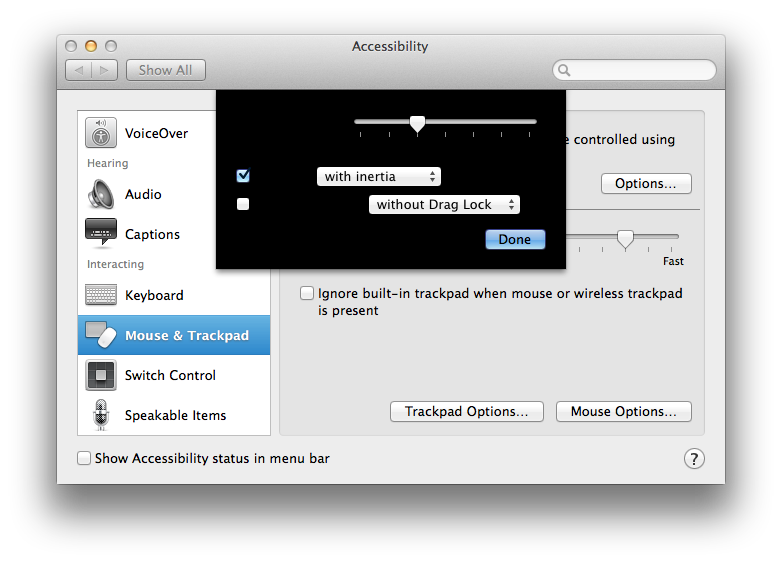This screenshot has width=782, height=563.
Task: Select Audio label in the sidebar
Action: coord(143,194)
